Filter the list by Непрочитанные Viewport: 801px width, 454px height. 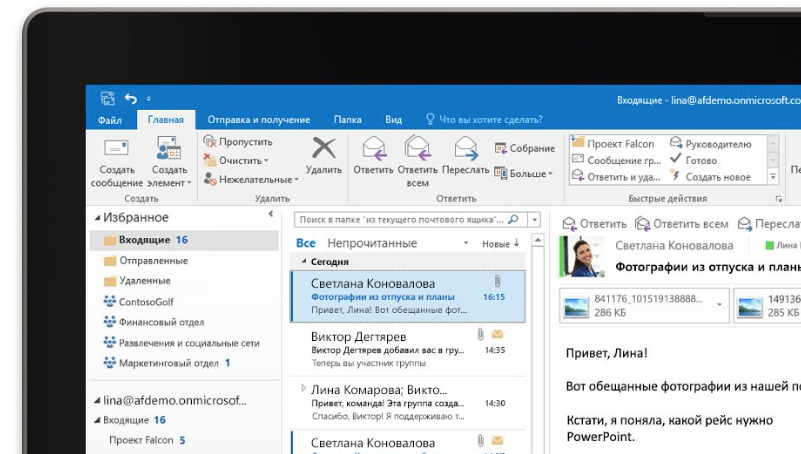(x=371, y=243)
